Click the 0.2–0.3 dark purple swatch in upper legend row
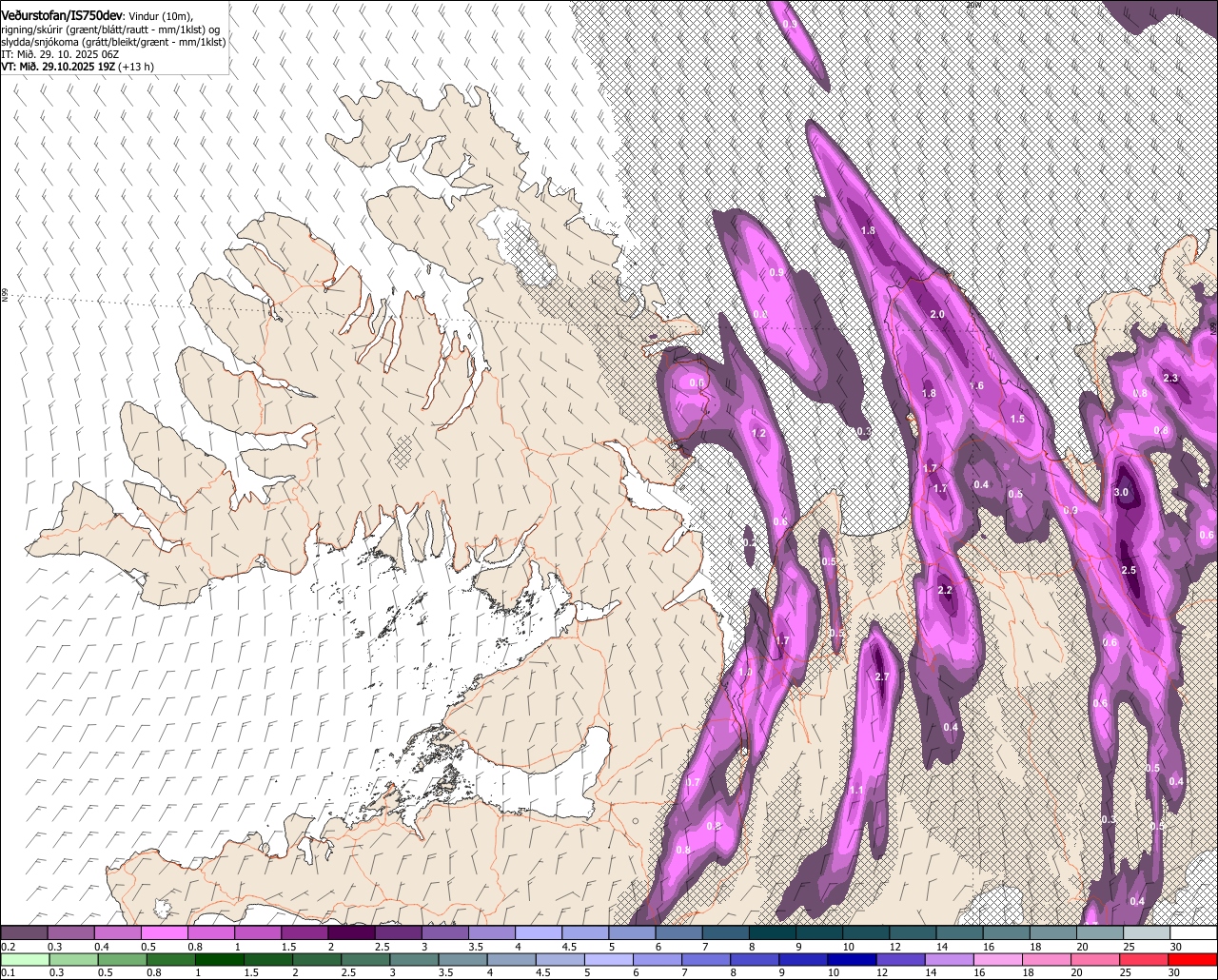Screen dimensions: 1218x980 [25, 932]
